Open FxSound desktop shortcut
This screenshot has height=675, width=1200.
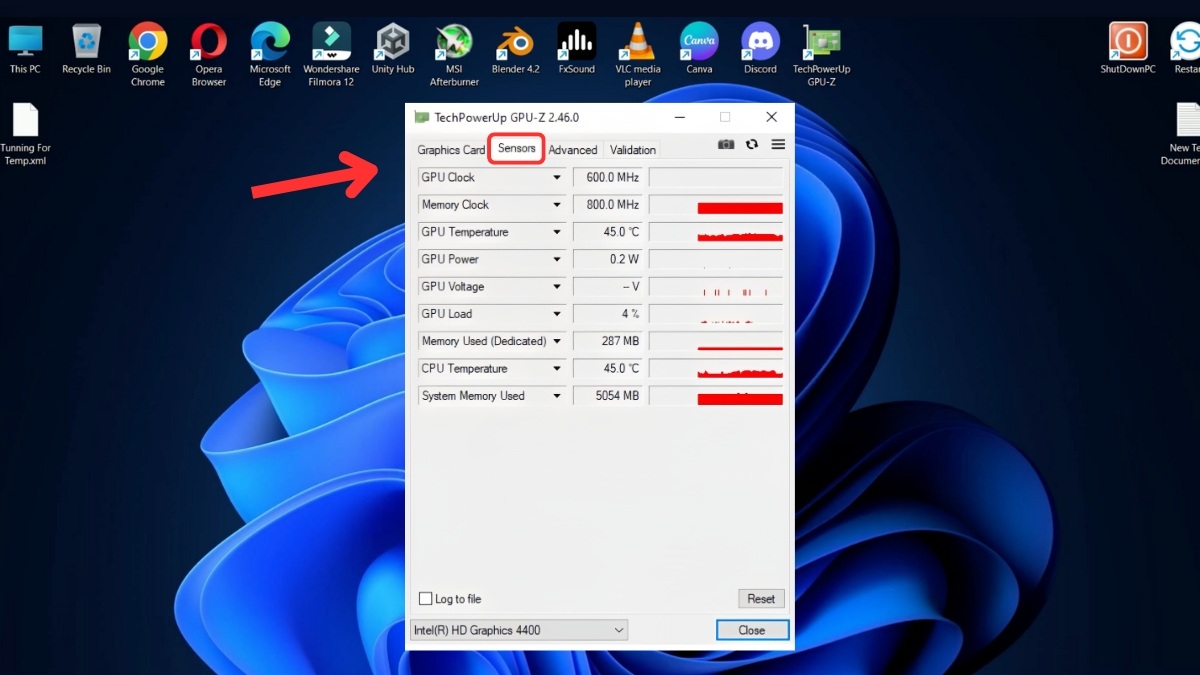pos(577,49)
